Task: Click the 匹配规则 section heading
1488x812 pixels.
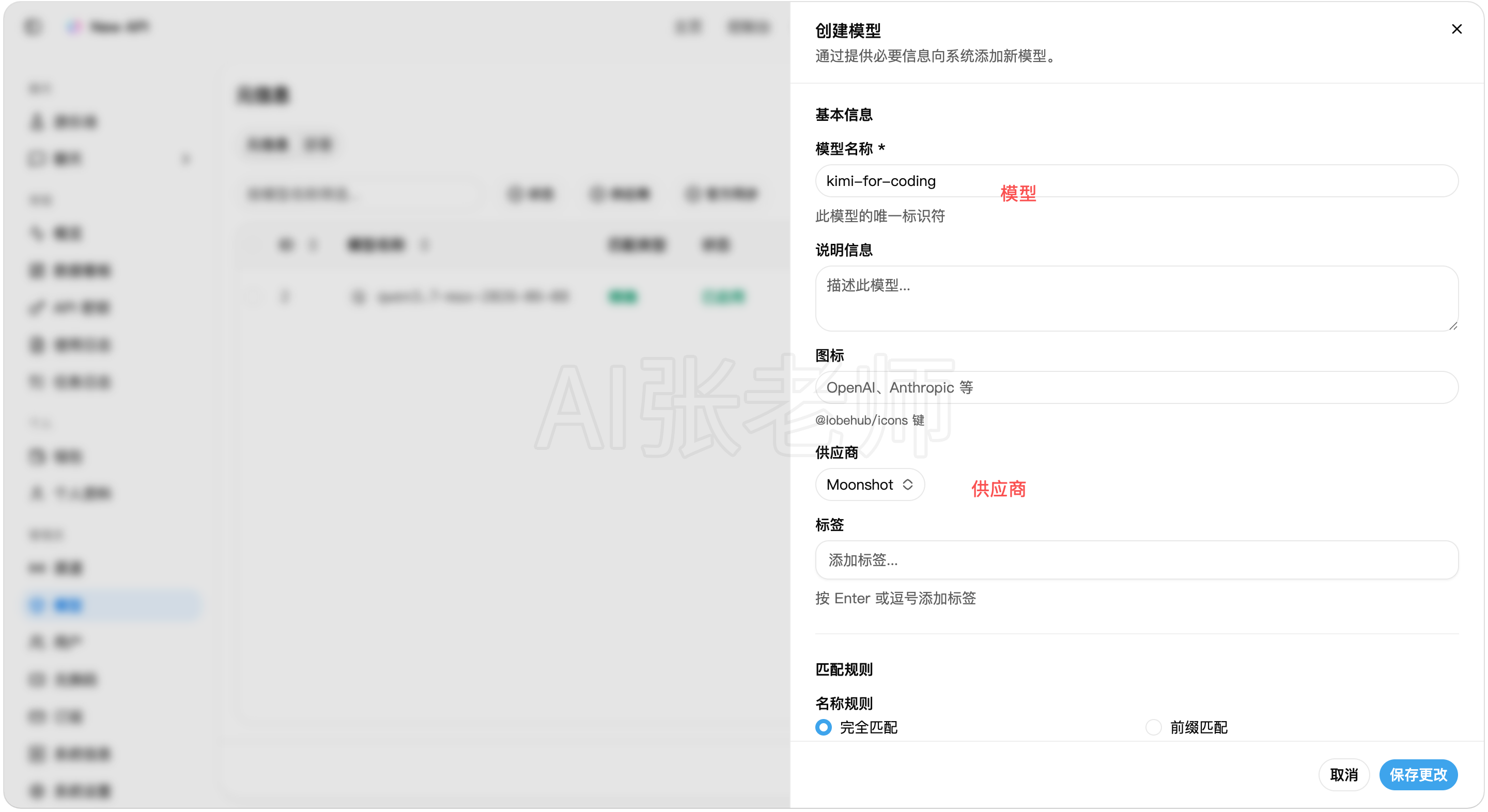Action: tap(843, 669)
